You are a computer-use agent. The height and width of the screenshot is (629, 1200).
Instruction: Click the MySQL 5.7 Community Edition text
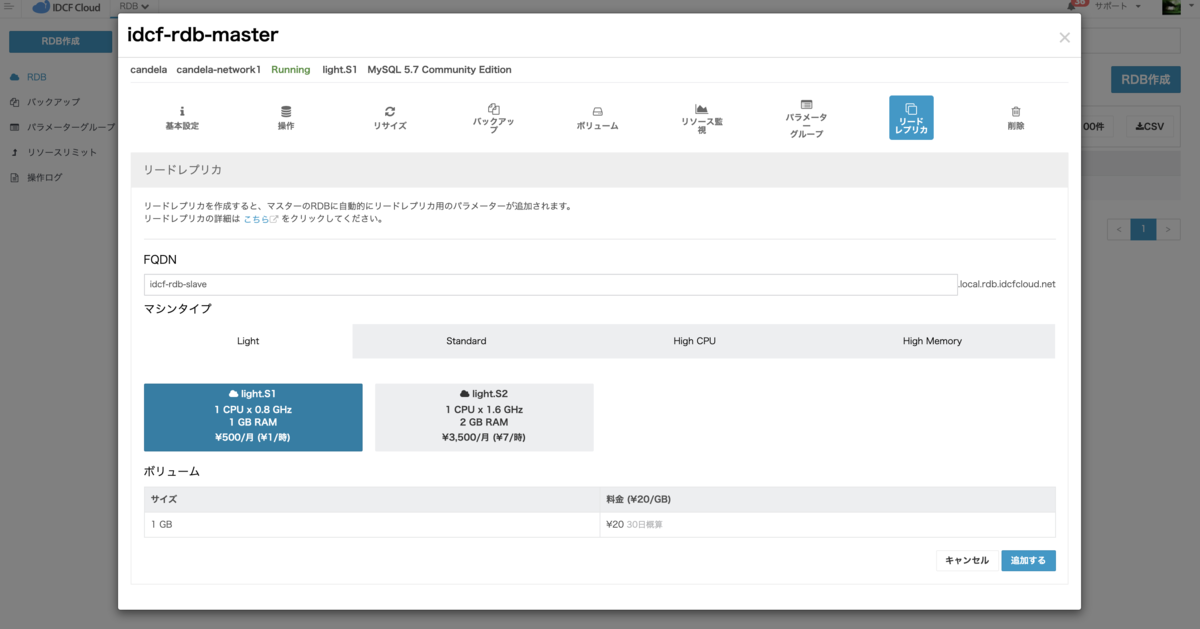(439, 70)
